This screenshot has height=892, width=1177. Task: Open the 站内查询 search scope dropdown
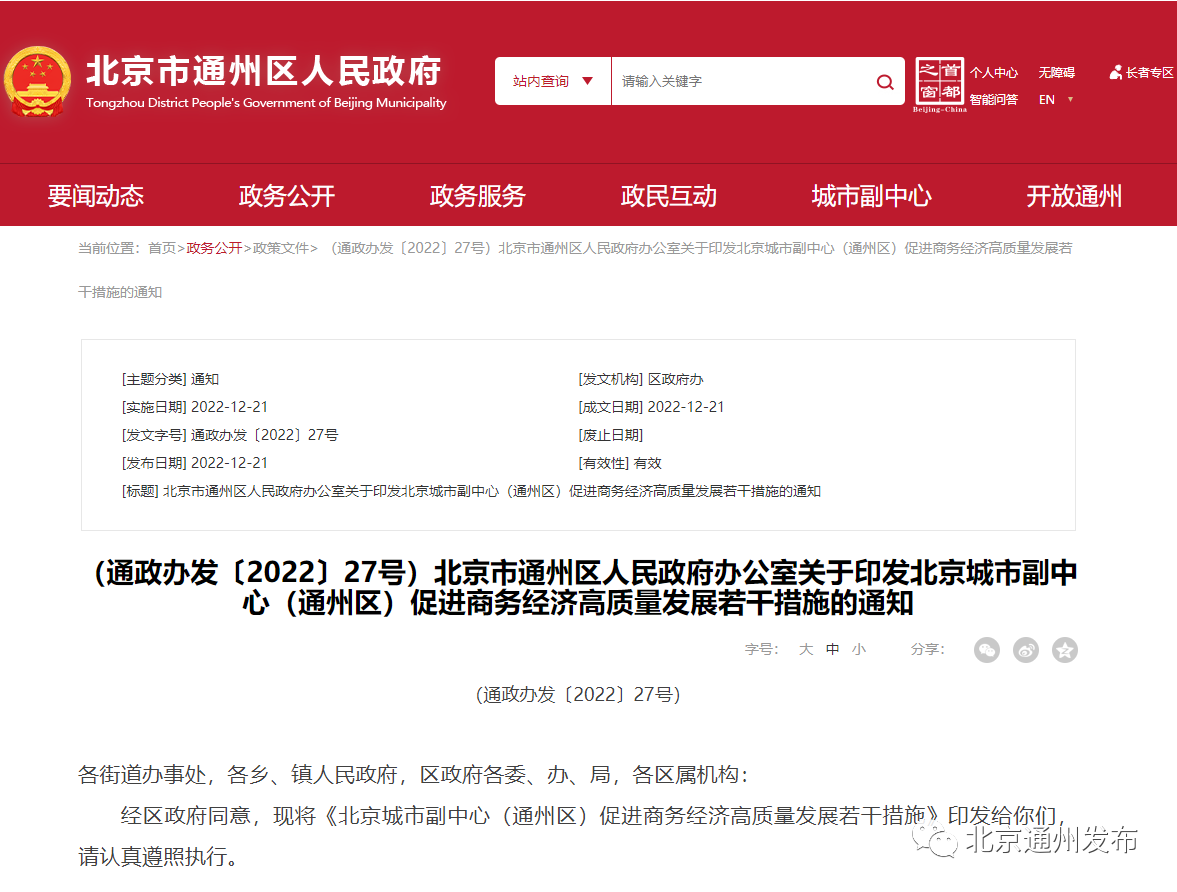click(x=553, y=81)
